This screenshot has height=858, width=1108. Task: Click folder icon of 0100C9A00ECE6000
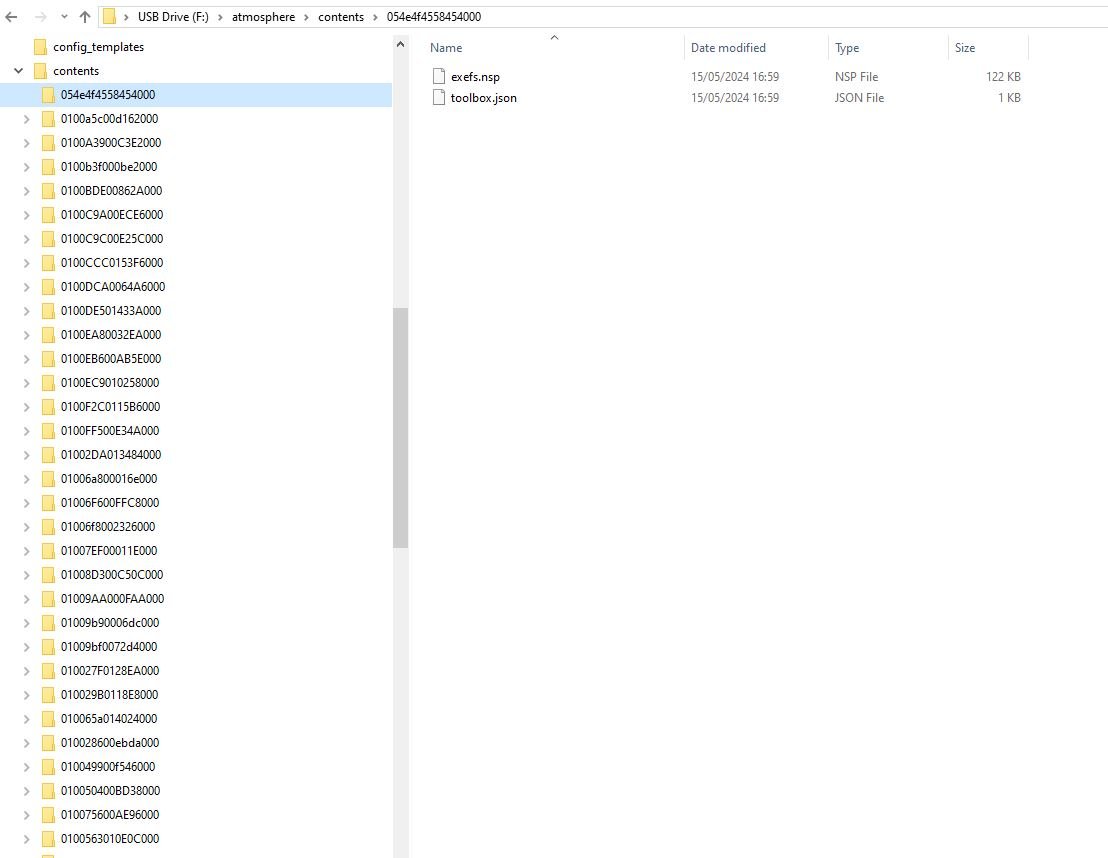[48, 215]
